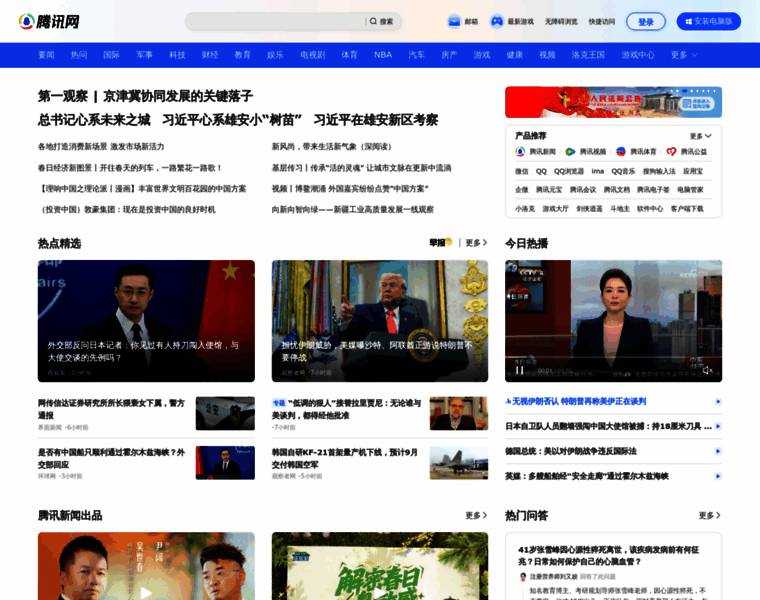Unmute the 今日热播 video
The height and width of the screenshot is (600, 760).
click(x=707, y=370)
